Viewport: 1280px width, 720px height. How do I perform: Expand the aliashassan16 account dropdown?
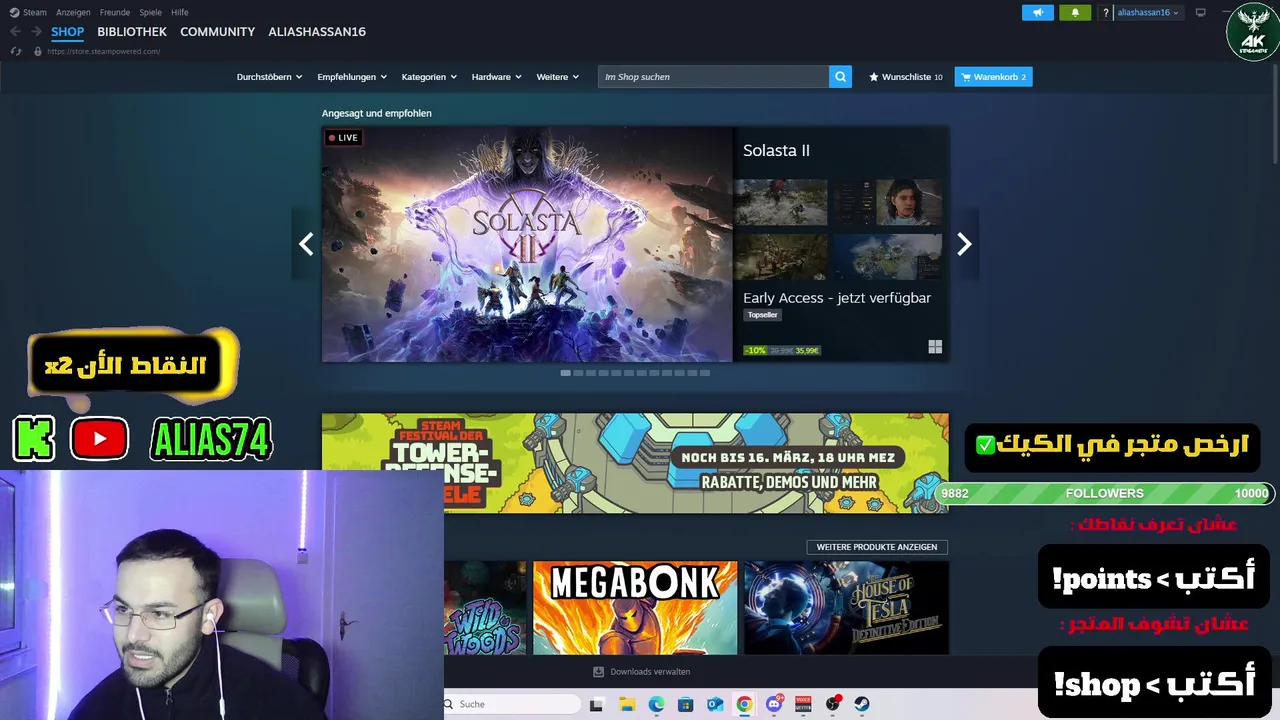pyautogui.click(x=1147, y=12)
